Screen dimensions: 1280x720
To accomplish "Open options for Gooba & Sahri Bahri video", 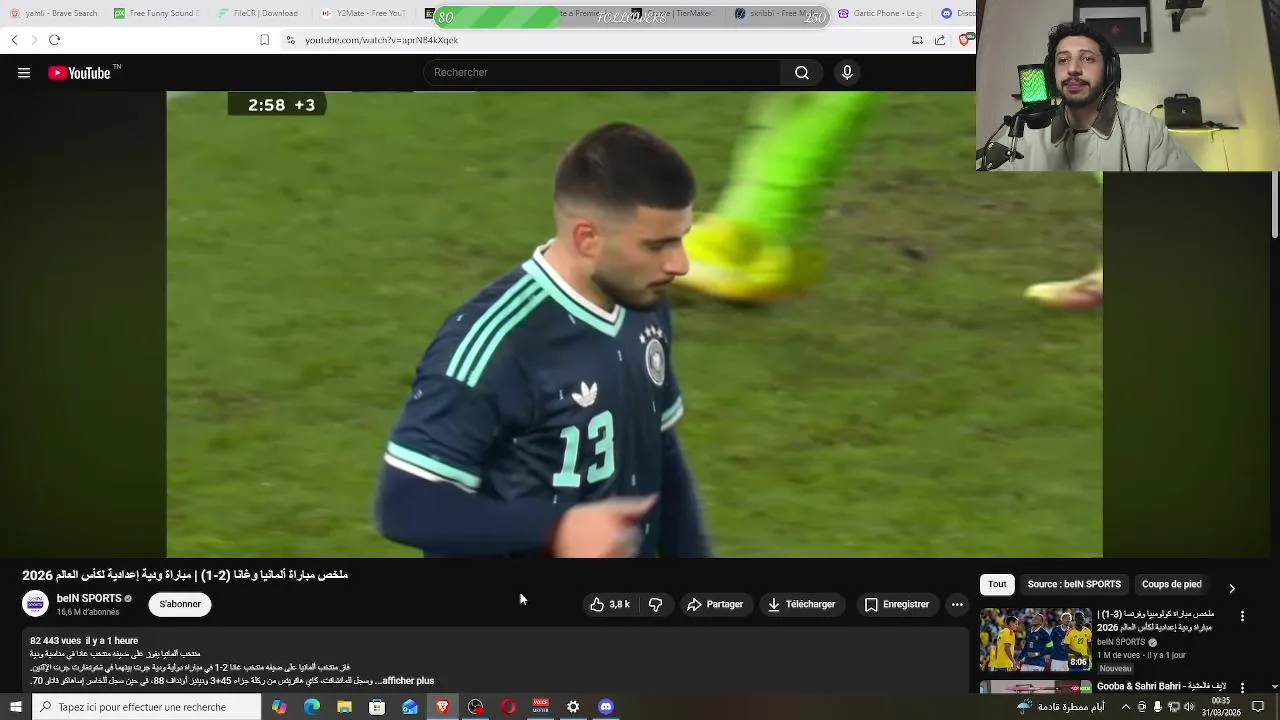I will tap(1242, 687).
